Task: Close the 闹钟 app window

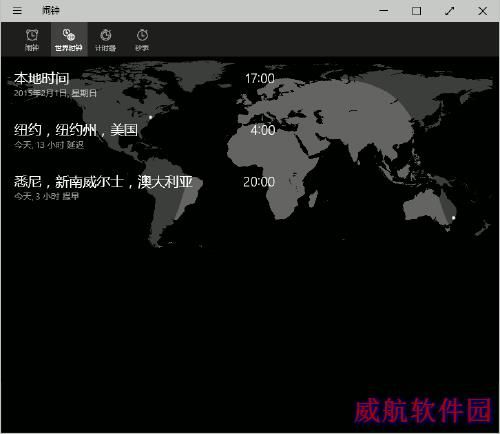Action: 482,11
